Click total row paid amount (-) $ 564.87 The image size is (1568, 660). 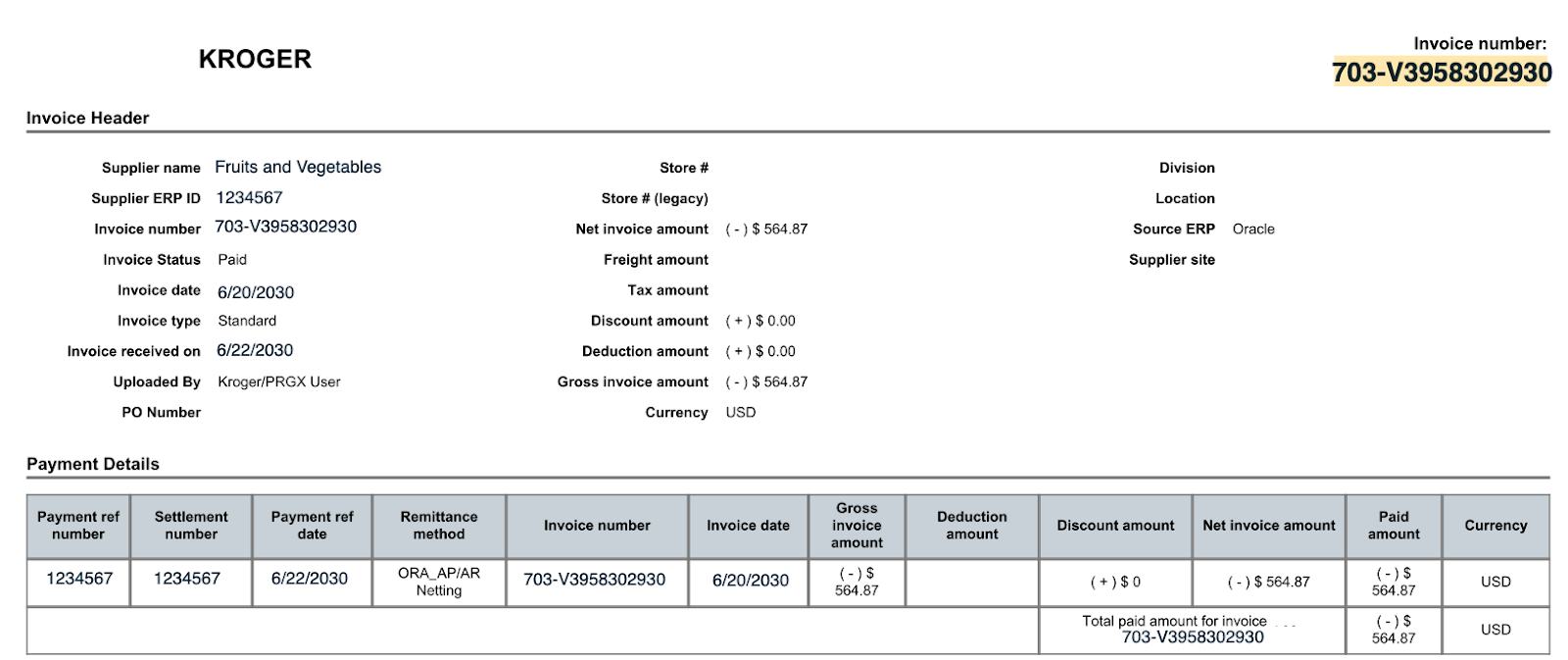pyautogui.click(x=1394, y=630)
